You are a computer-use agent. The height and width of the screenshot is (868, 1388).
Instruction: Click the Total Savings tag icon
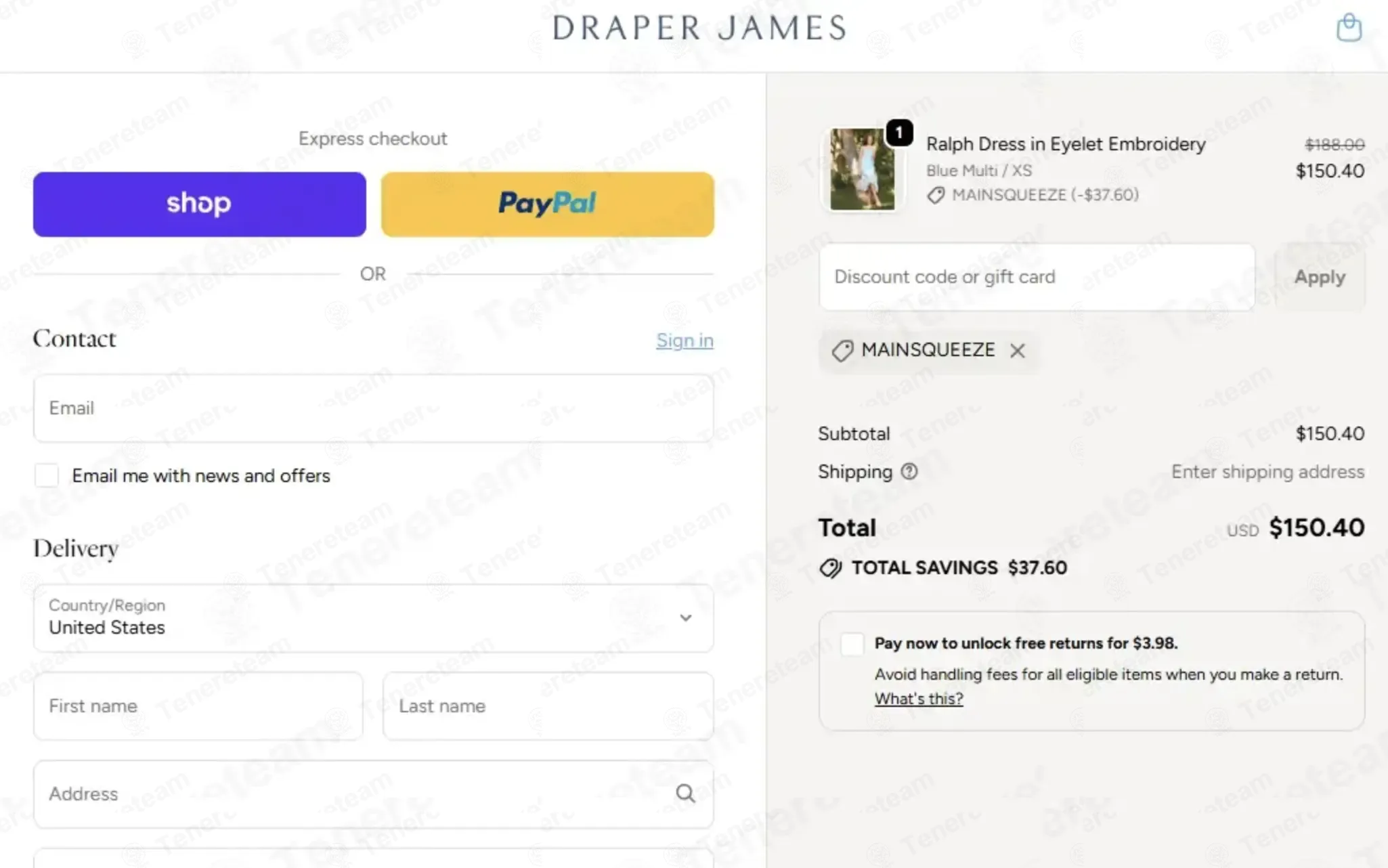pyautogui.click(x=831, y=568)
